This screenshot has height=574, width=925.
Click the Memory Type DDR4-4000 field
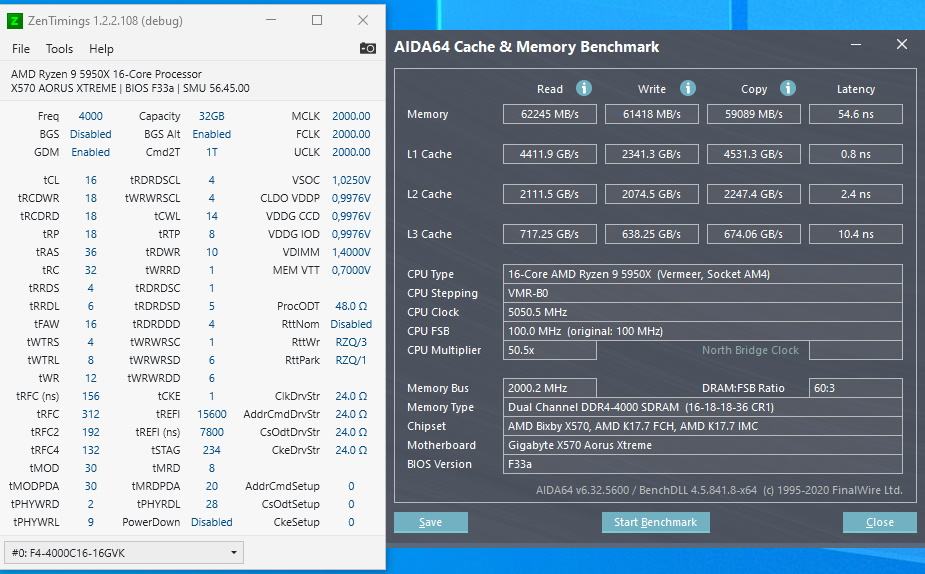point(703,407)
